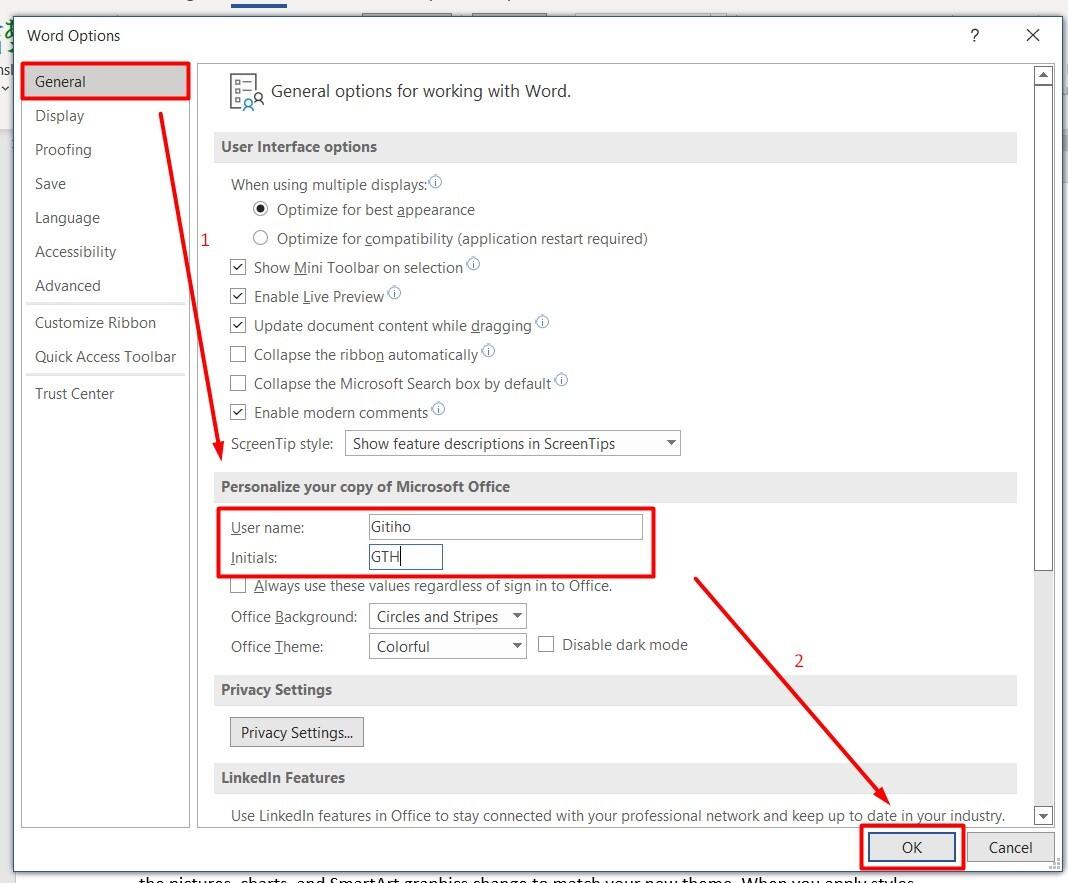Open the Office Background dropdown
The height and width of the screenshot is (883, 1068).
[x=447, y=617]
